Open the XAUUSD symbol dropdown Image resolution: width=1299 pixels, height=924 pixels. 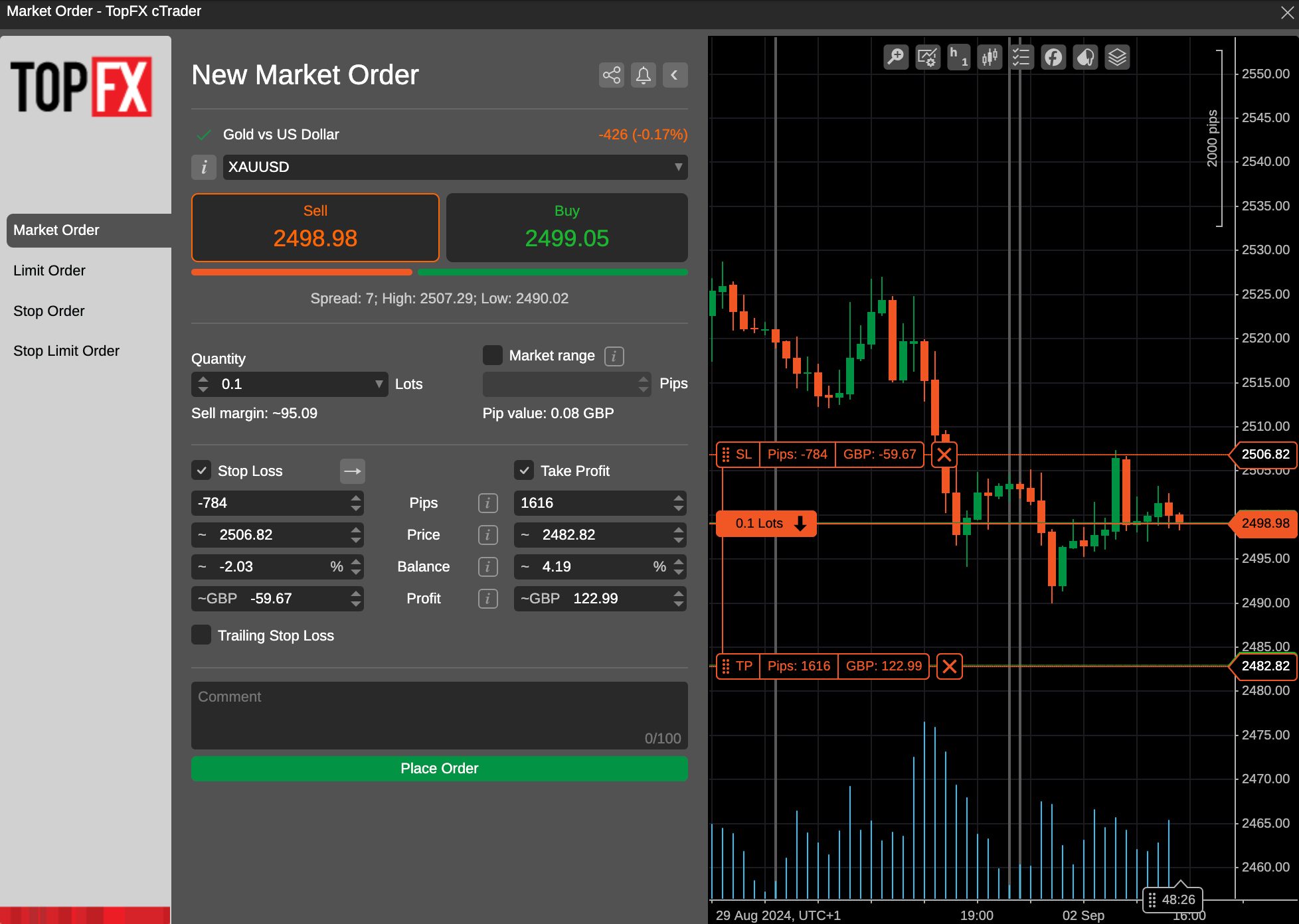click(x=455, y=167)
